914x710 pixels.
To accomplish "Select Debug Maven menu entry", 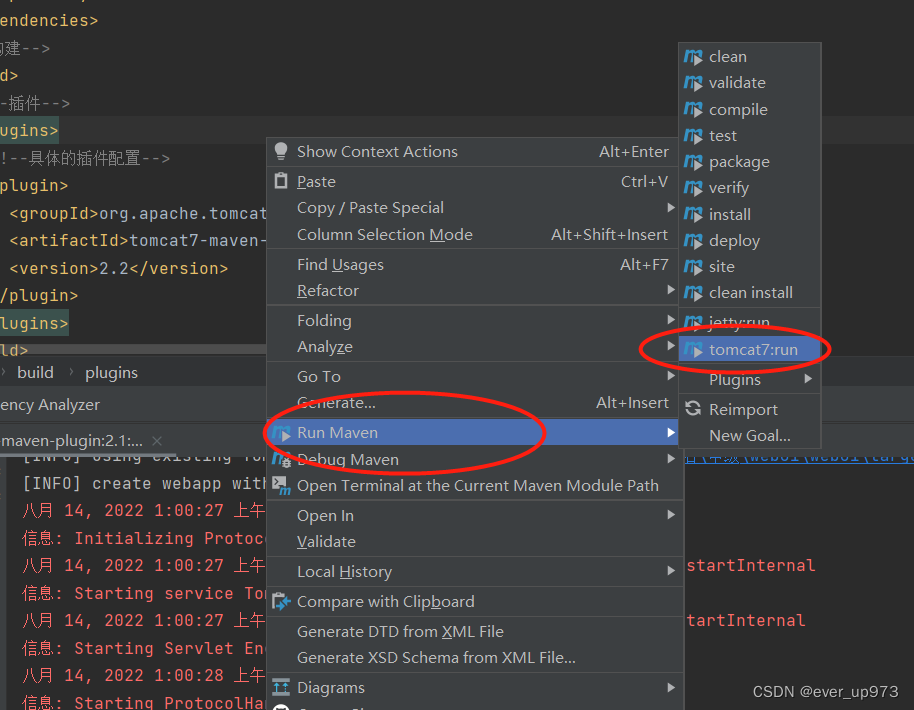I will coord(474,459).
